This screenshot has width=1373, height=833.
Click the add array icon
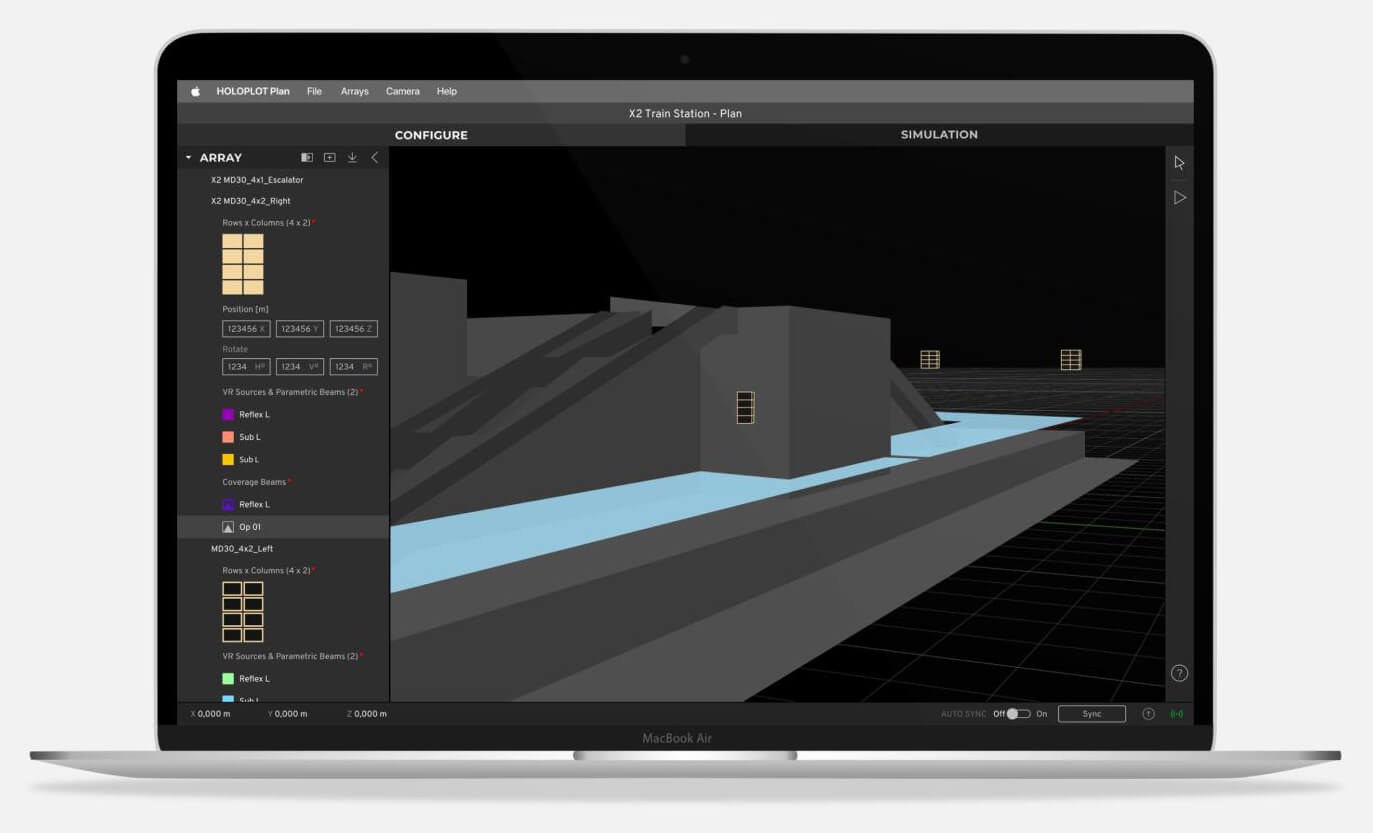[x=330, y=158]
